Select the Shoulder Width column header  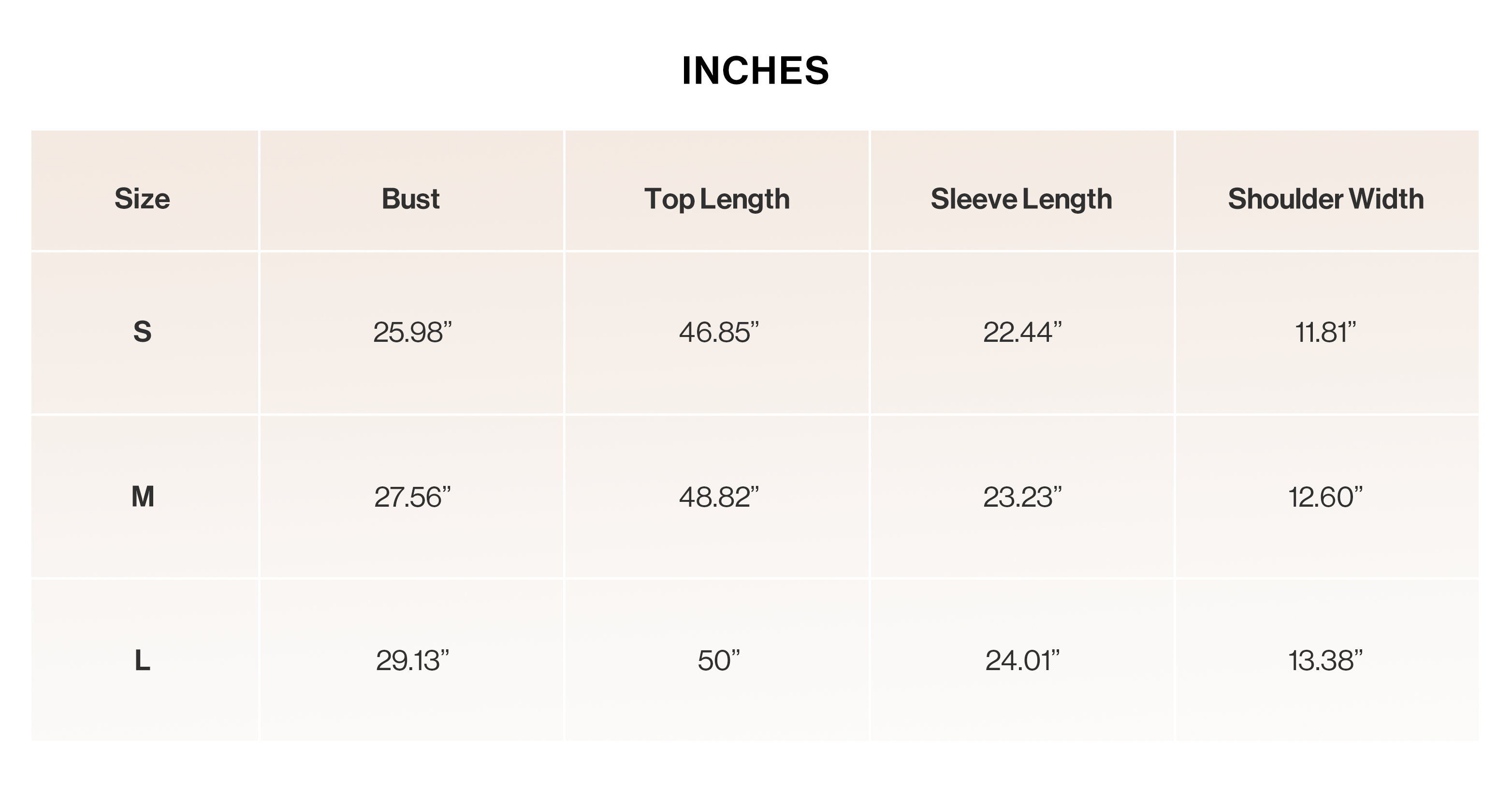(x=1326, y=198)
